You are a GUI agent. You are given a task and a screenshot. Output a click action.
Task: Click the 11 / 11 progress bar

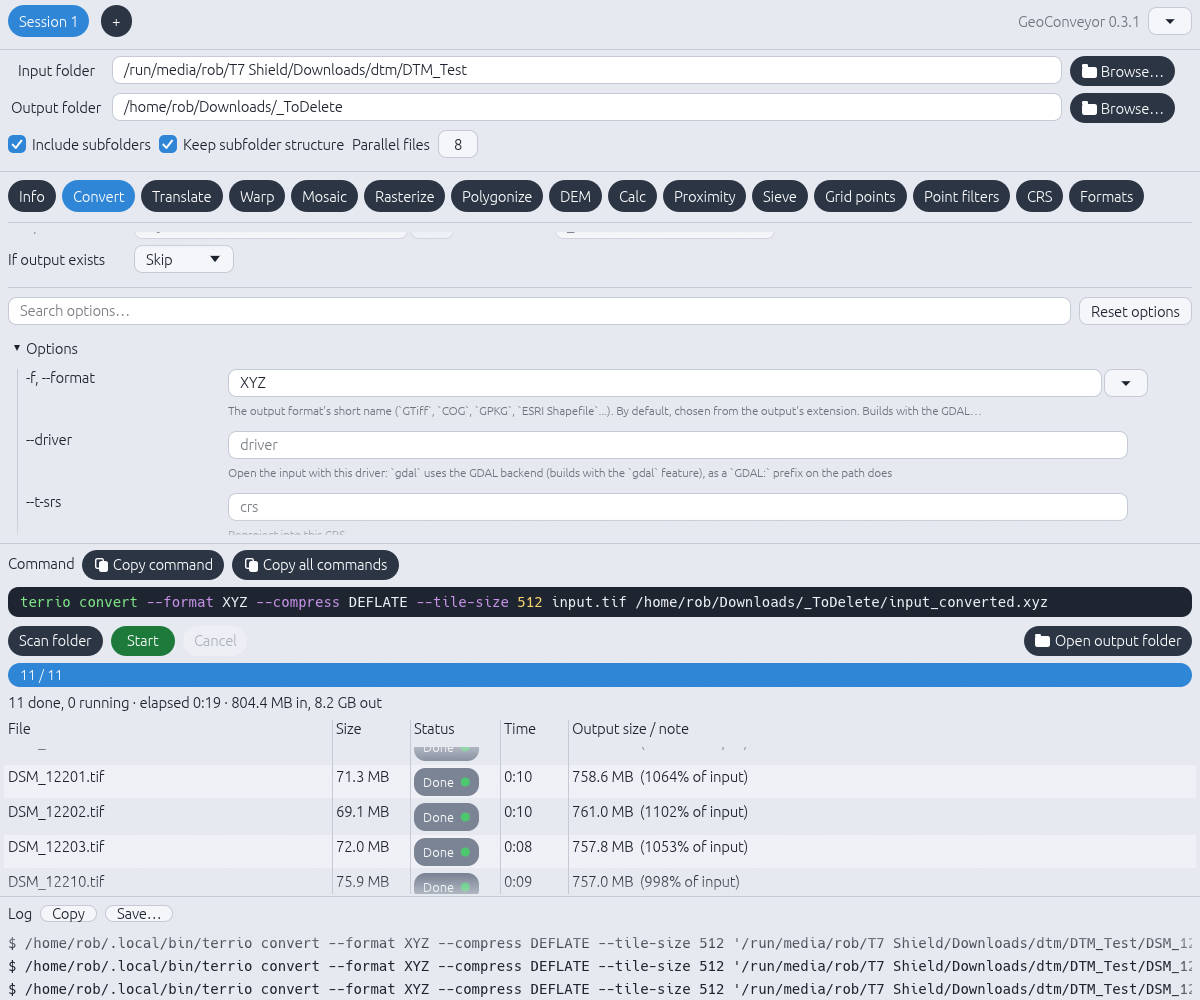coord(600,675)
